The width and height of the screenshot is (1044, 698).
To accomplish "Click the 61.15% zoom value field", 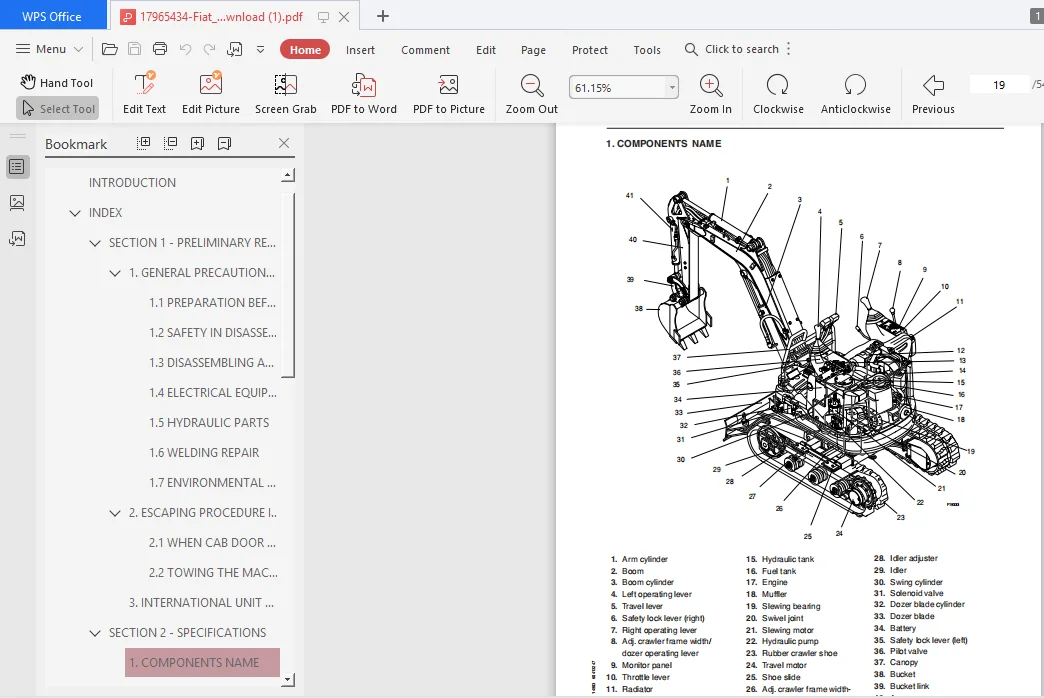I will [x=617, y=87].
